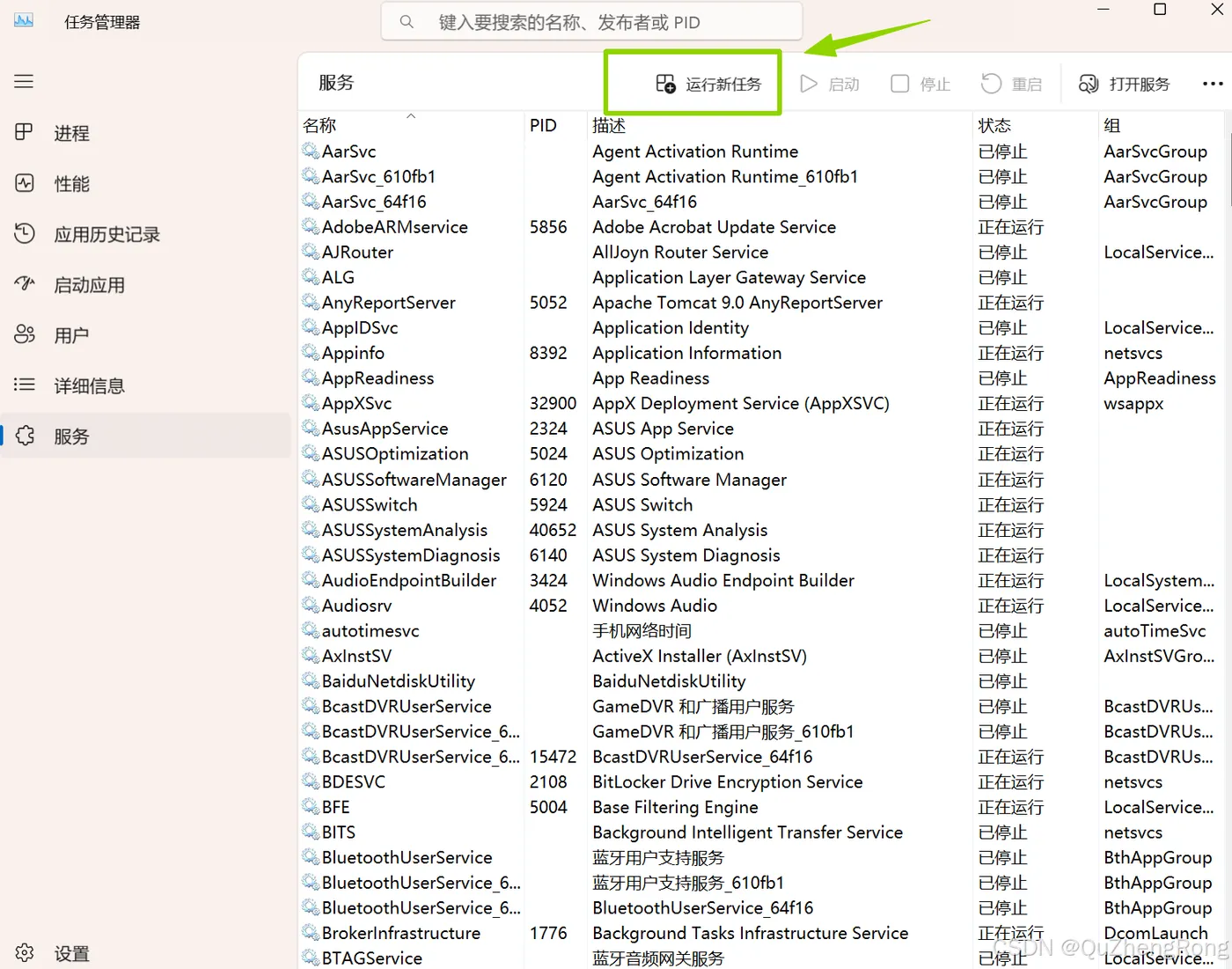
Task: Click the 停止 button label
Action: [x=935, y=84]
